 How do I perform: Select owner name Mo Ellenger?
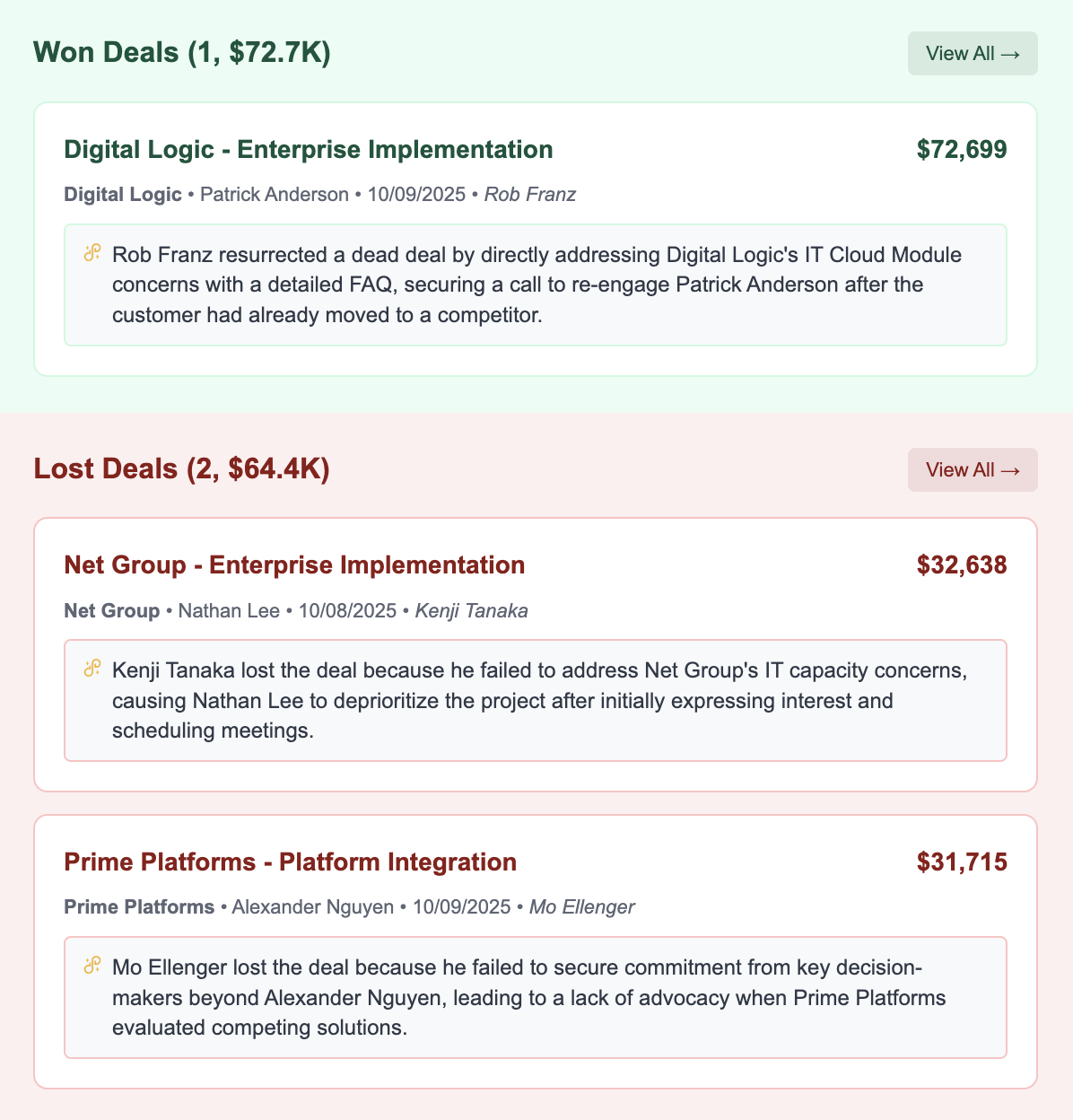pyautogui.click(x=582, y=907)
